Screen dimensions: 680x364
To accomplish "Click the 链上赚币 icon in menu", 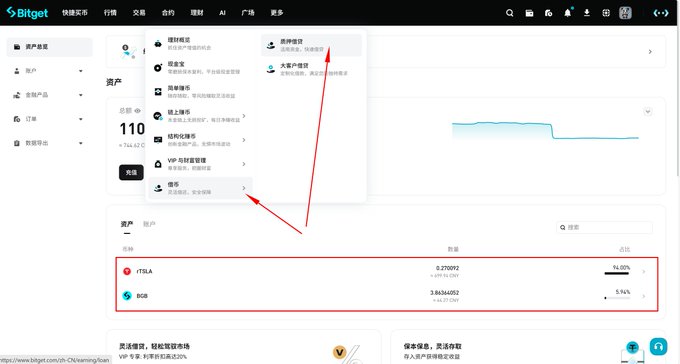I will (158, 116).
